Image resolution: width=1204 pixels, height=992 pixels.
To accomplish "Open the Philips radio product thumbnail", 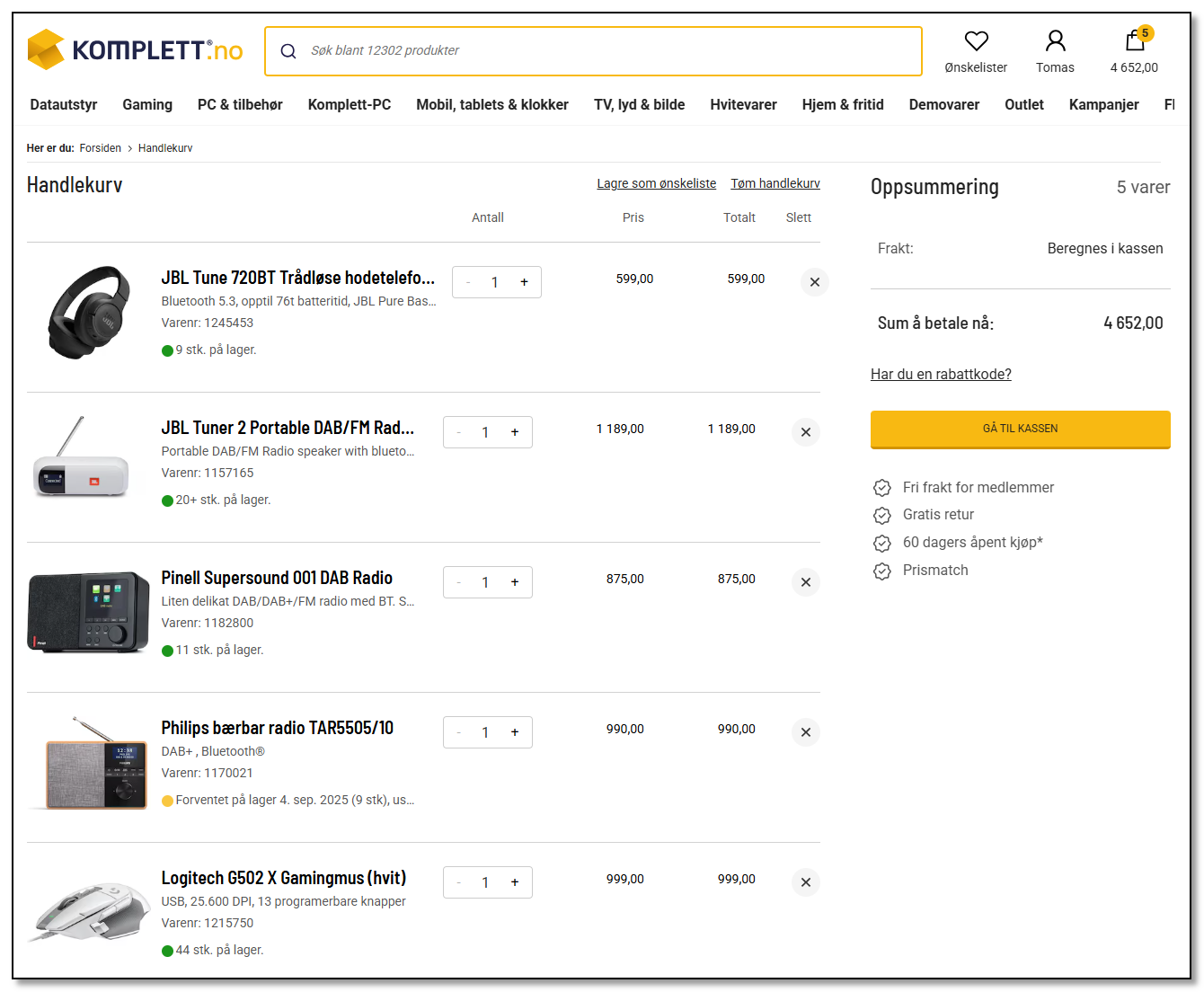I will (x=88, y=763).
